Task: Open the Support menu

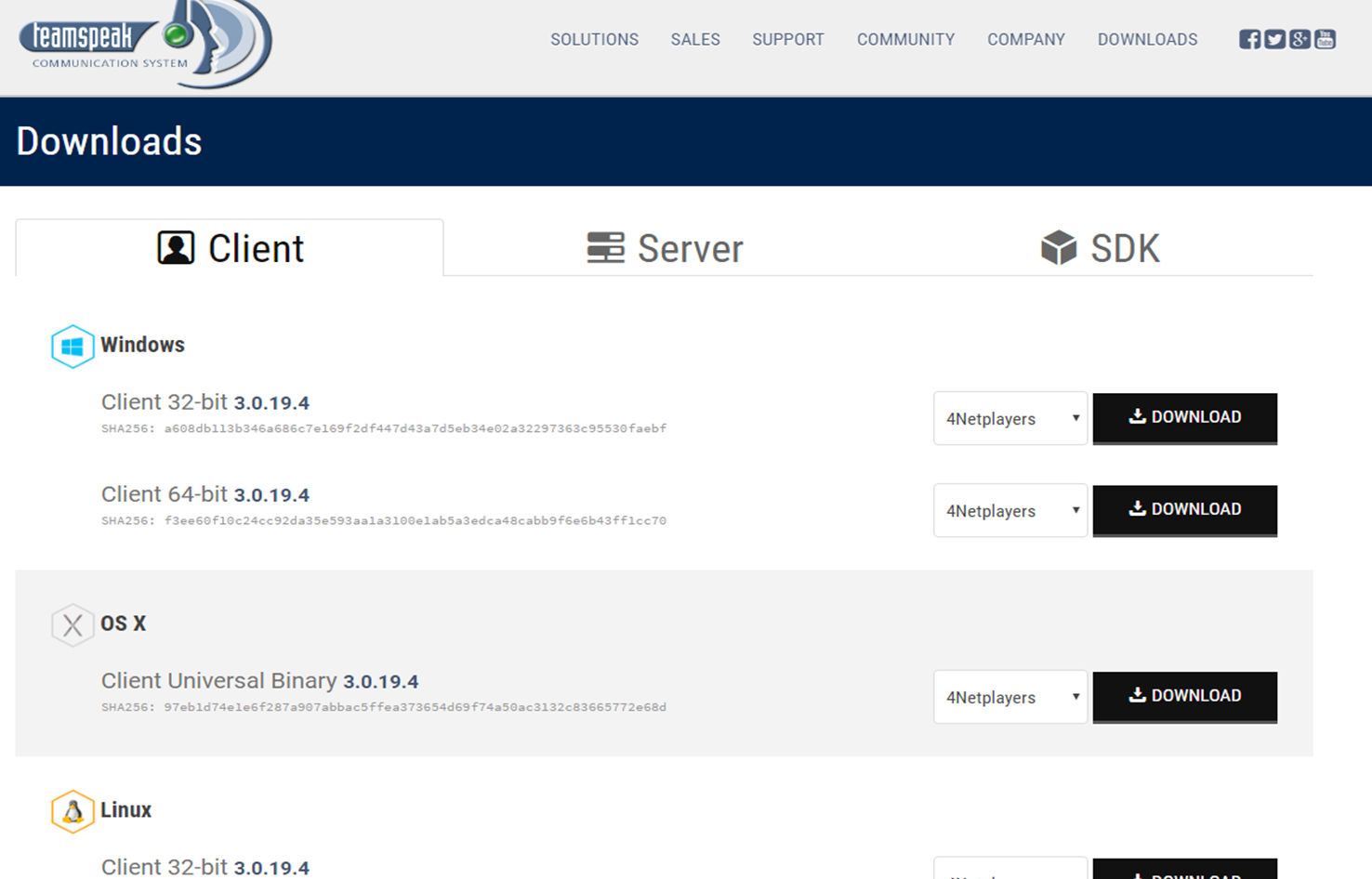Action: click(787, 39)
